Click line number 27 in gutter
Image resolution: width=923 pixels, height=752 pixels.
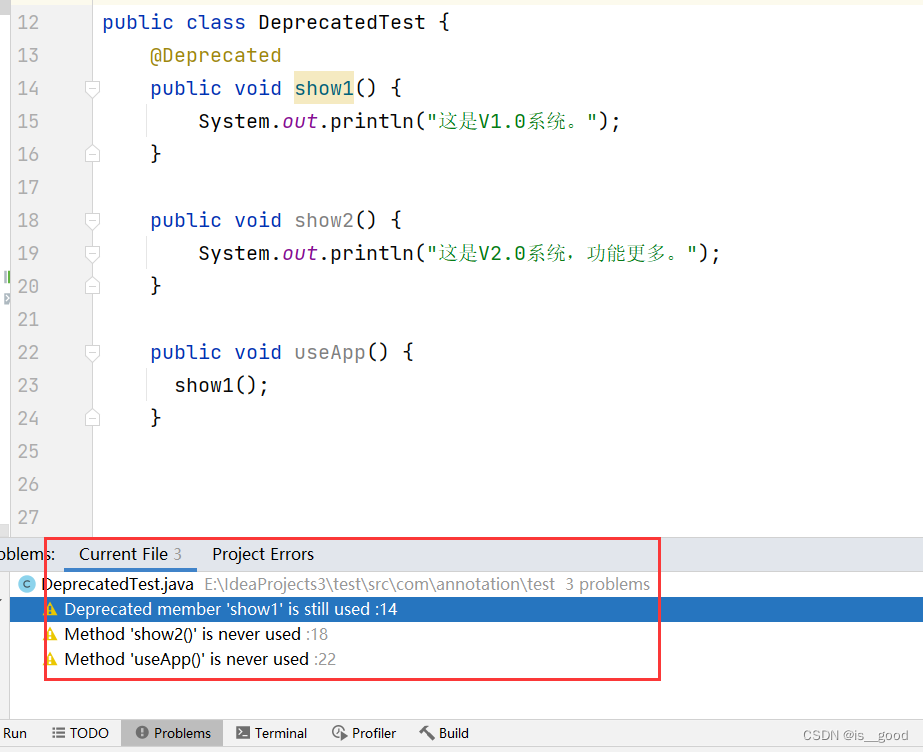(28, 518)
